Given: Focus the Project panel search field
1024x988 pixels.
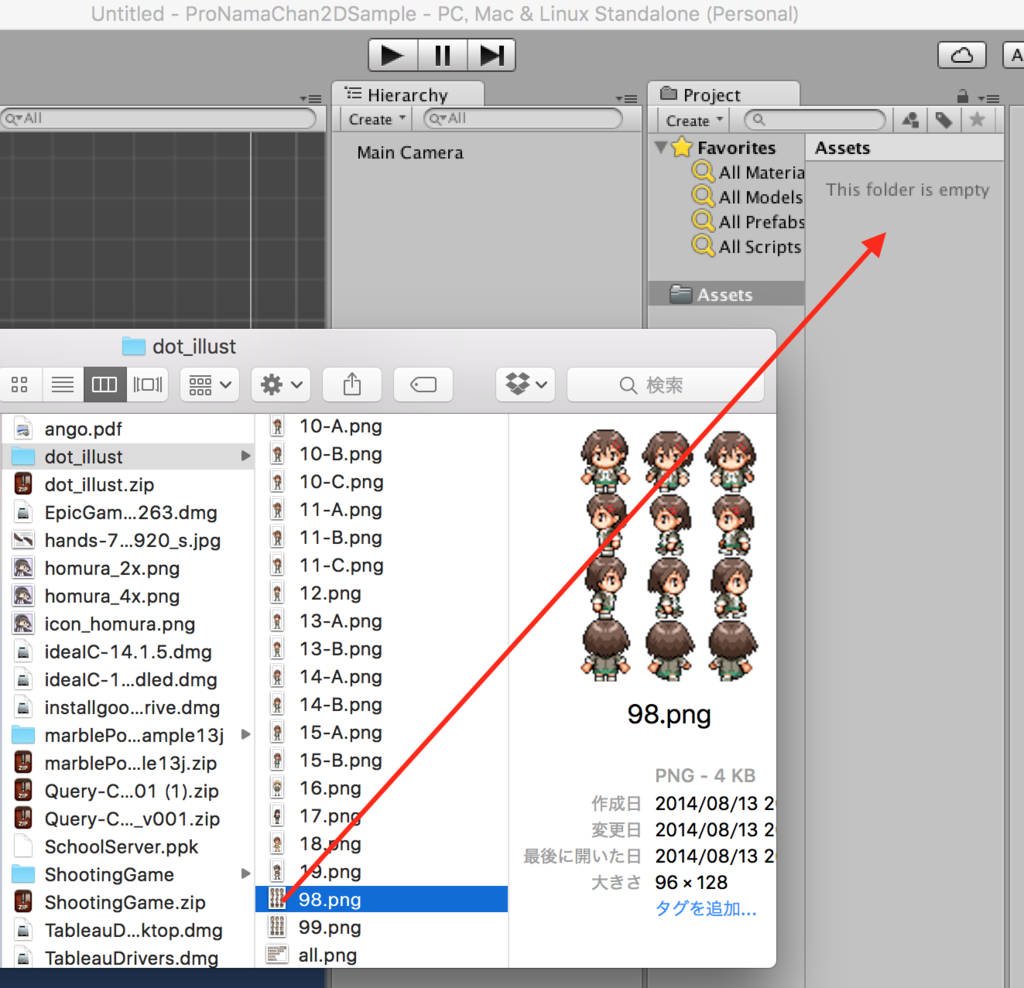Looking at the screenshot, I should (815, 120).
